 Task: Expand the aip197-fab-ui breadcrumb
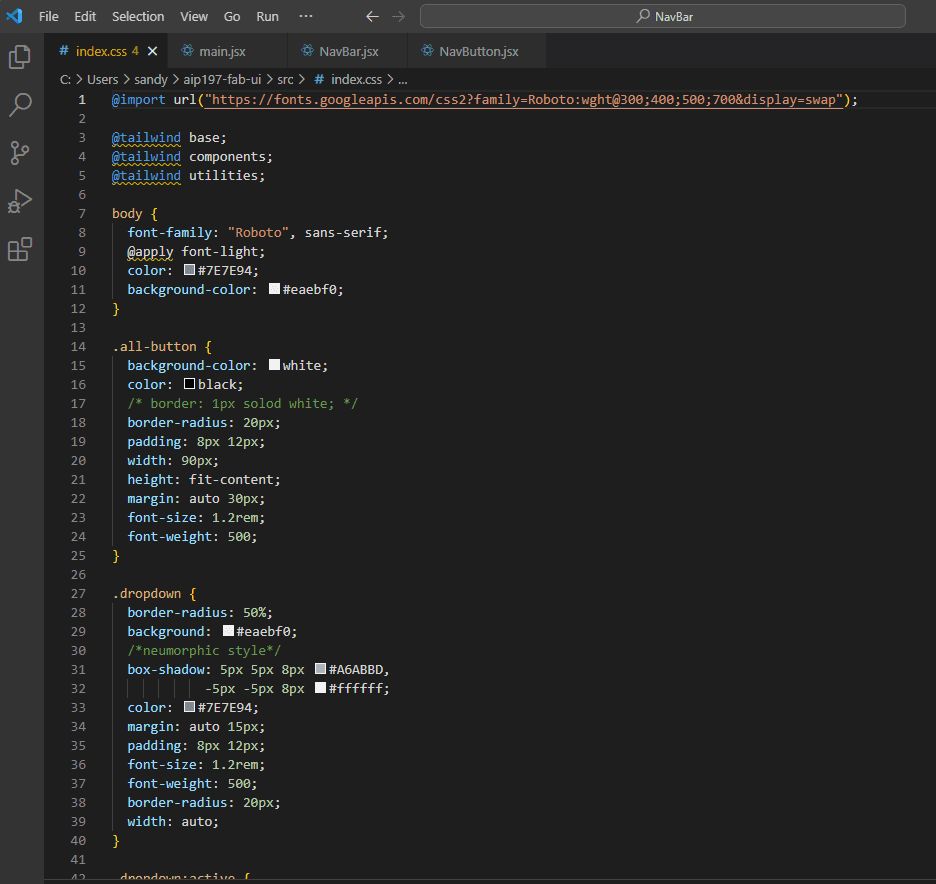224,79
